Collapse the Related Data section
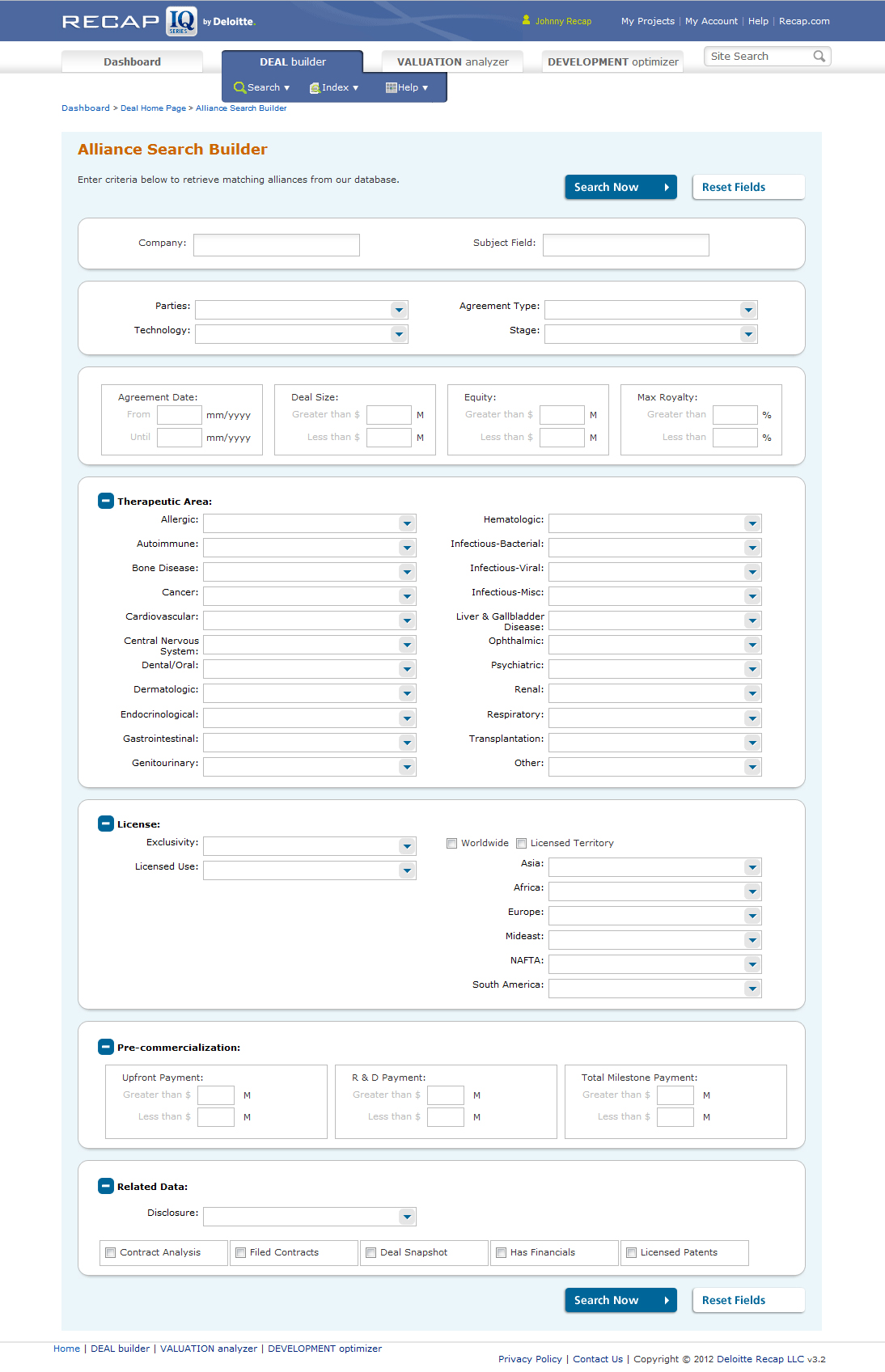 click(x=106, y=1186)
